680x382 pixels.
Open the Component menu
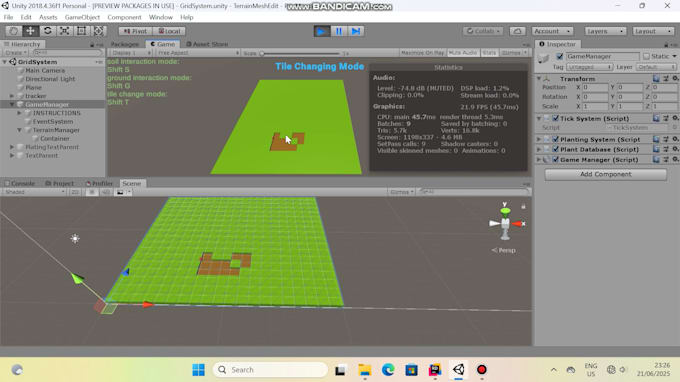pyautogui.click(x=124, y=17)
